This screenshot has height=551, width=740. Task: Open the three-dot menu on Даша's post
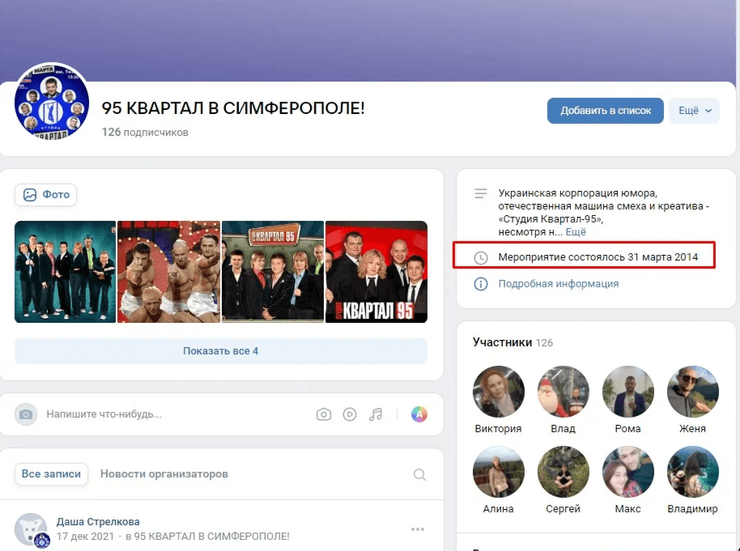tap(418, 529)
